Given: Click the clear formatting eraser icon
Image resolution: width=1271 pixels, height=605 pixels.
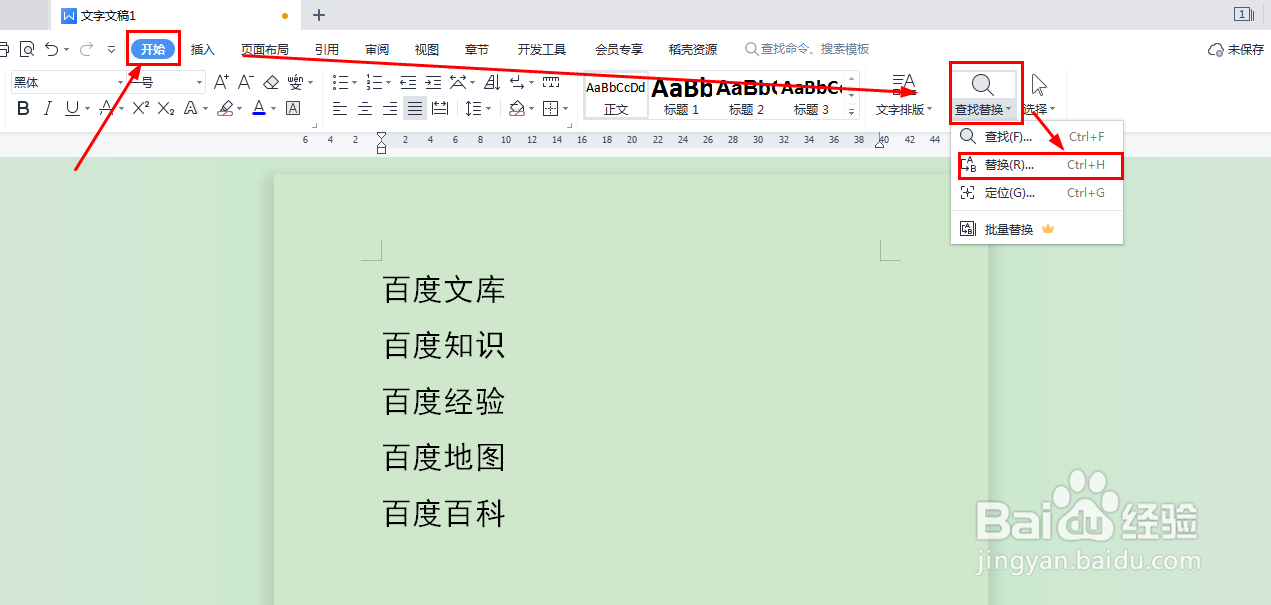Looking at the screenshot, I should pos(271,82).
